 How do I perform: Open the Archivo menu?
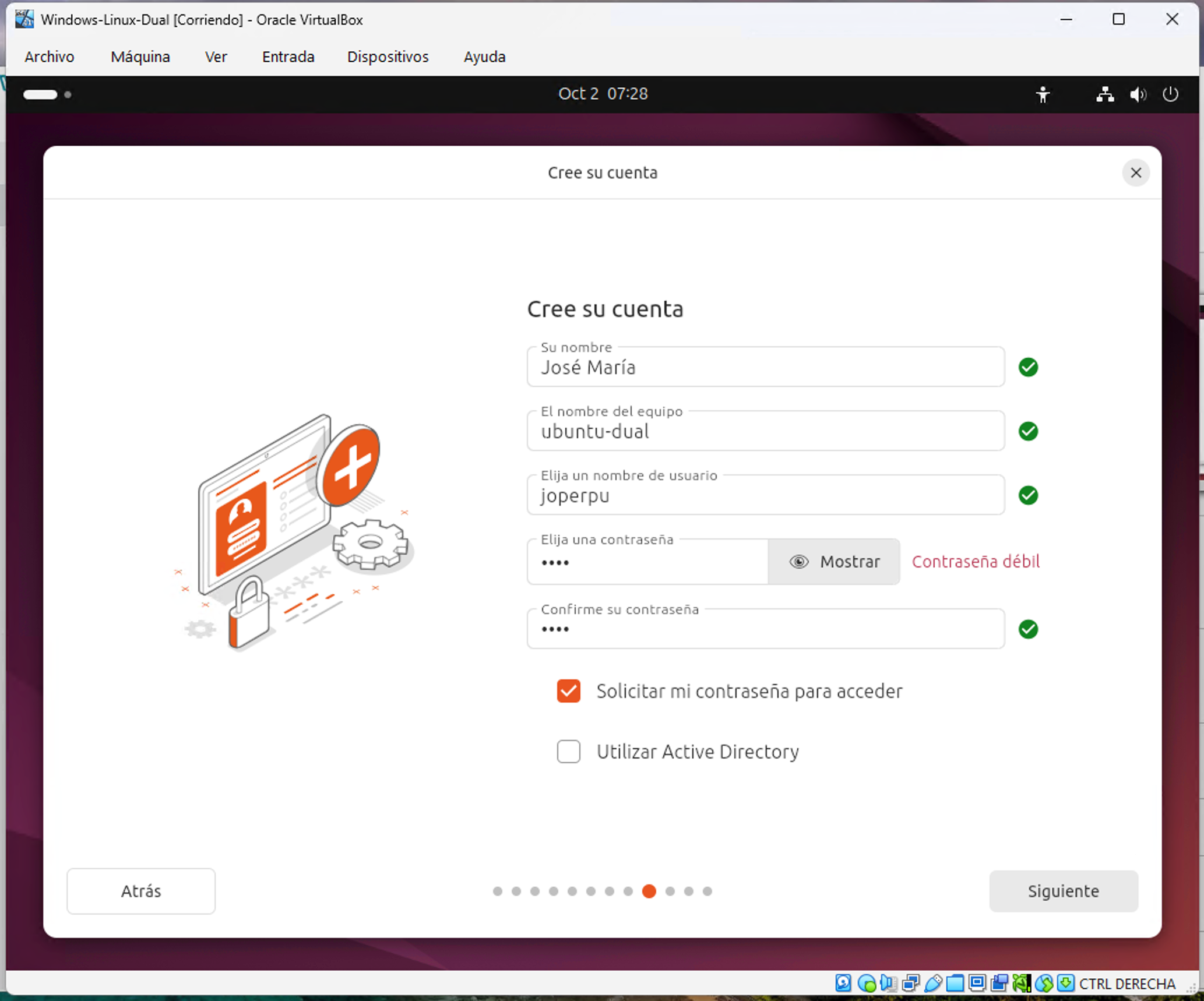tap(50, 57)
